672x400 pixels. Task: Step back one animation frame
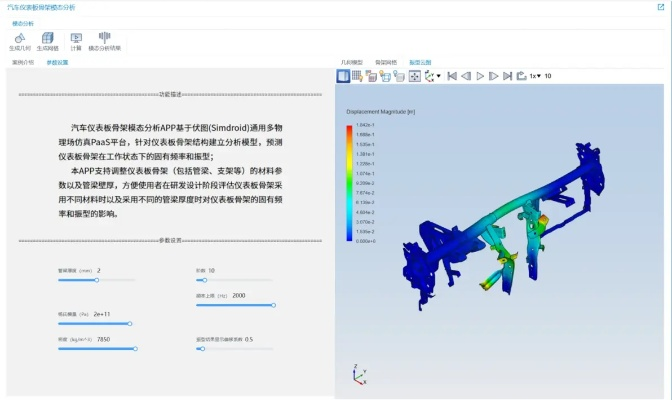(466, 76)
